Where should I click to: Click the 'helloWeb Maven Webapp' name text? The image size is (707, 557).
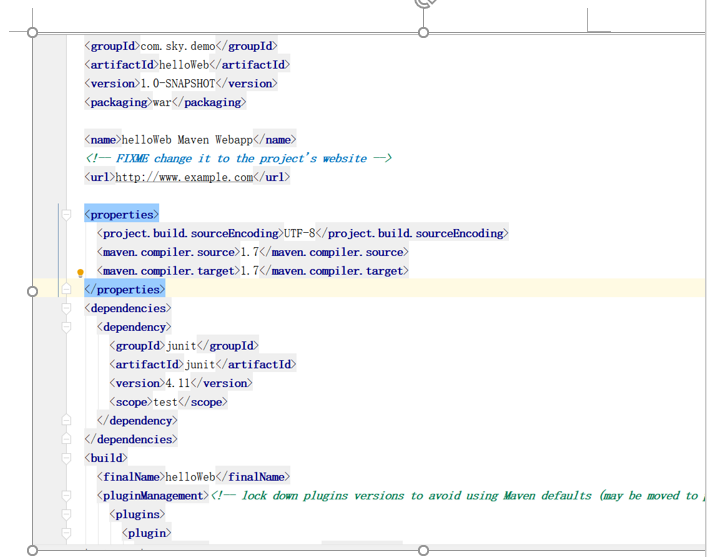187,140
